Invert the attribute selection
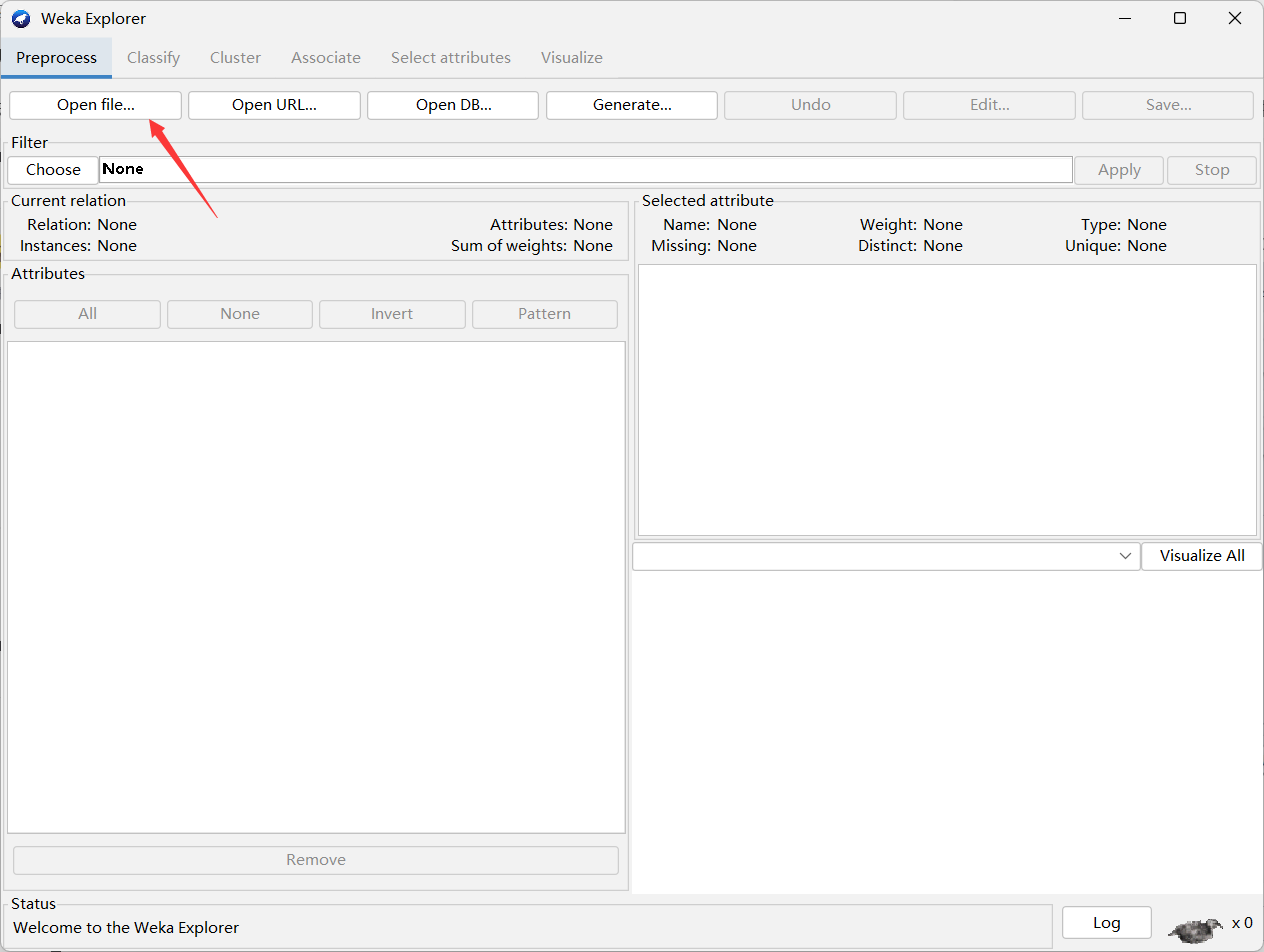Viewport: 1264px width, 952px height. pyautogui.click(x=392, y=314)
